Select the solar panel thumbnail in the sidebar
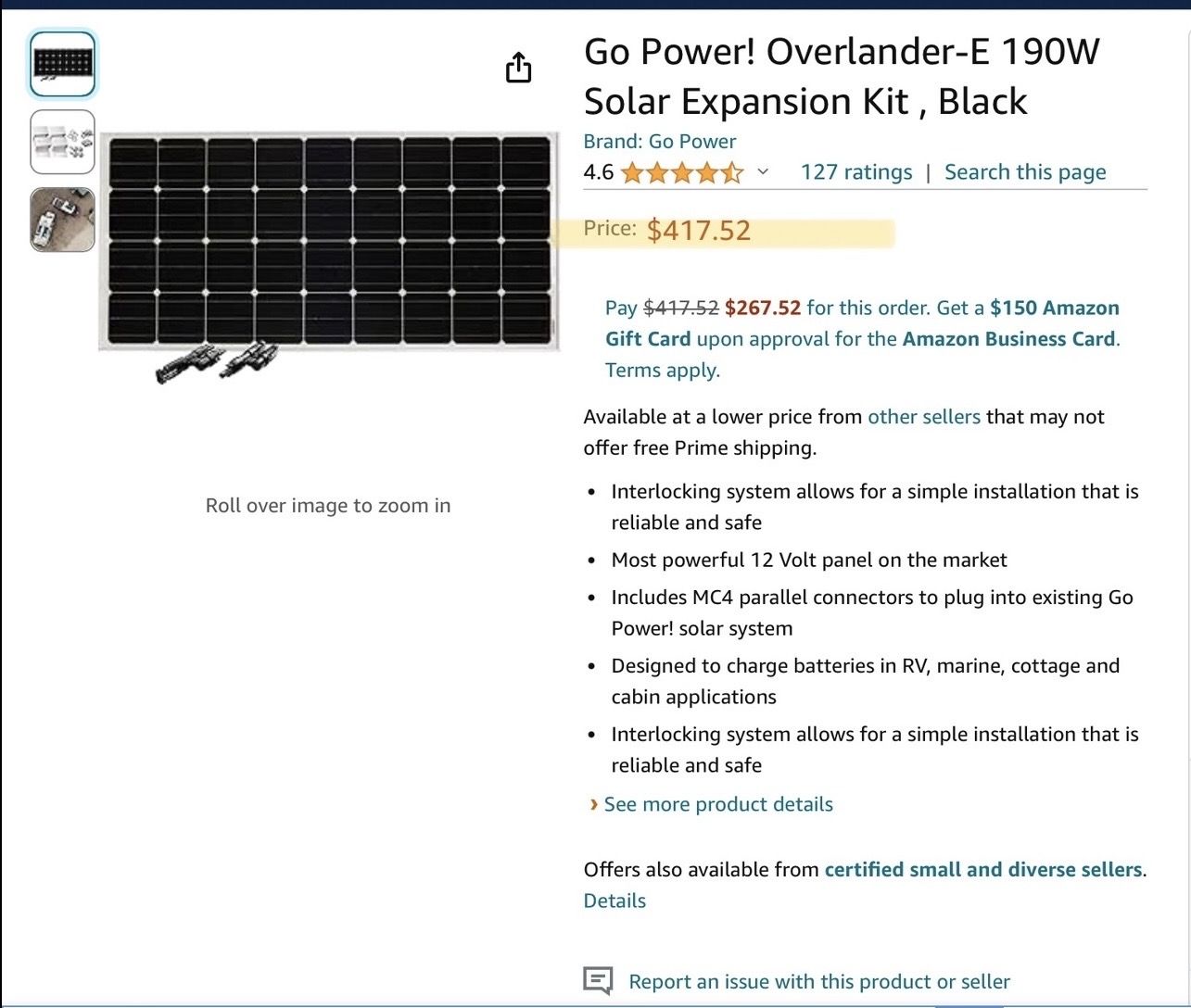1191x1008 pixels. click(62, 62)
